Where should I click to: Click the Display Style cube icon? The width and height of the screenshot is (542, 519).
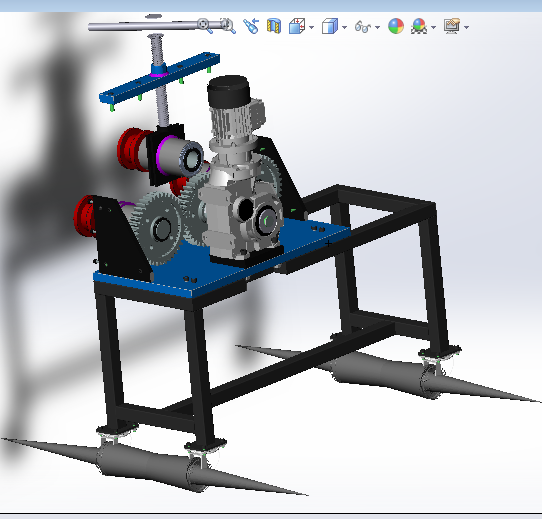(x=330, y=26)
